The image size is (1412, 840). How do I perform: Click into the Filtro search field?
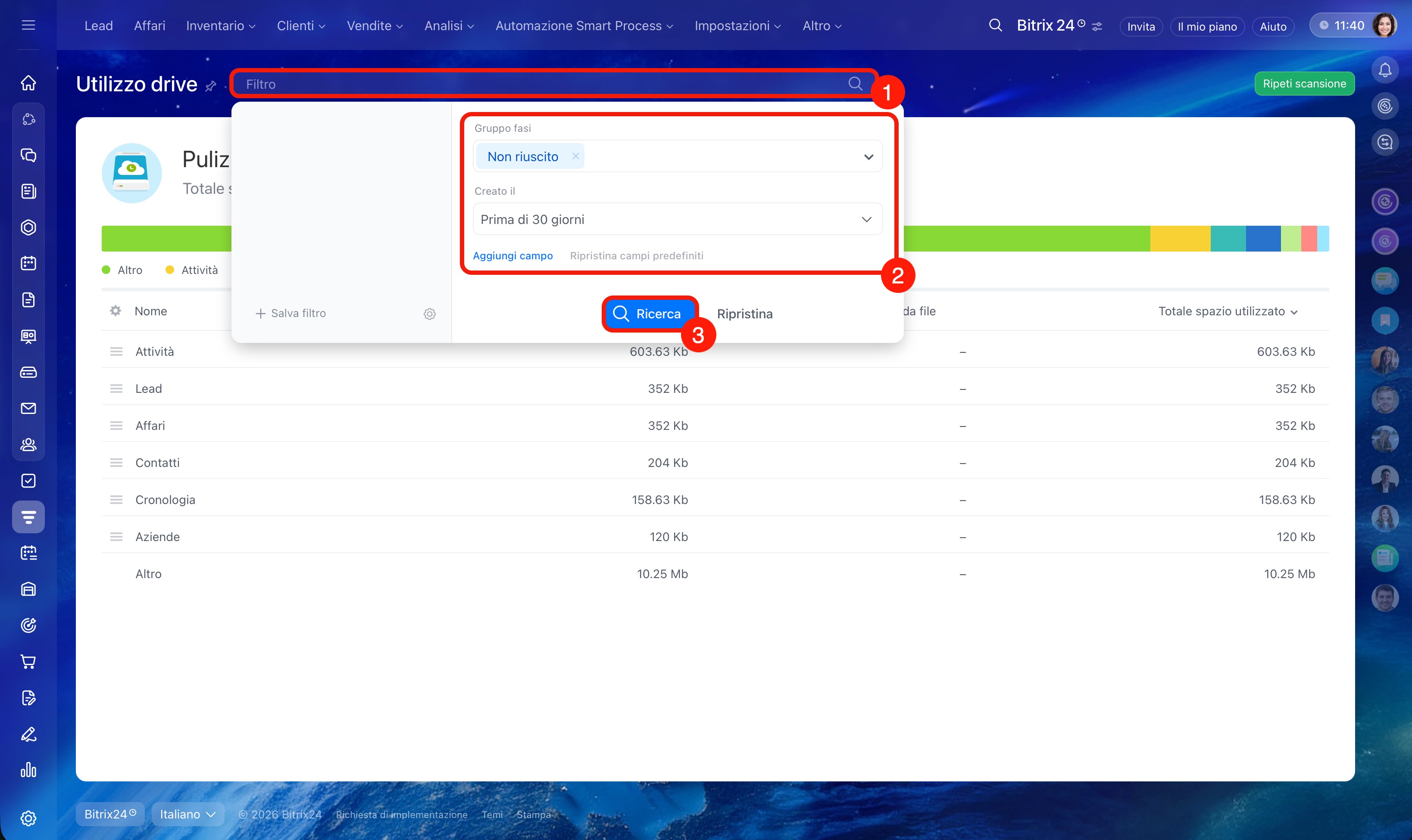(538, 84)
